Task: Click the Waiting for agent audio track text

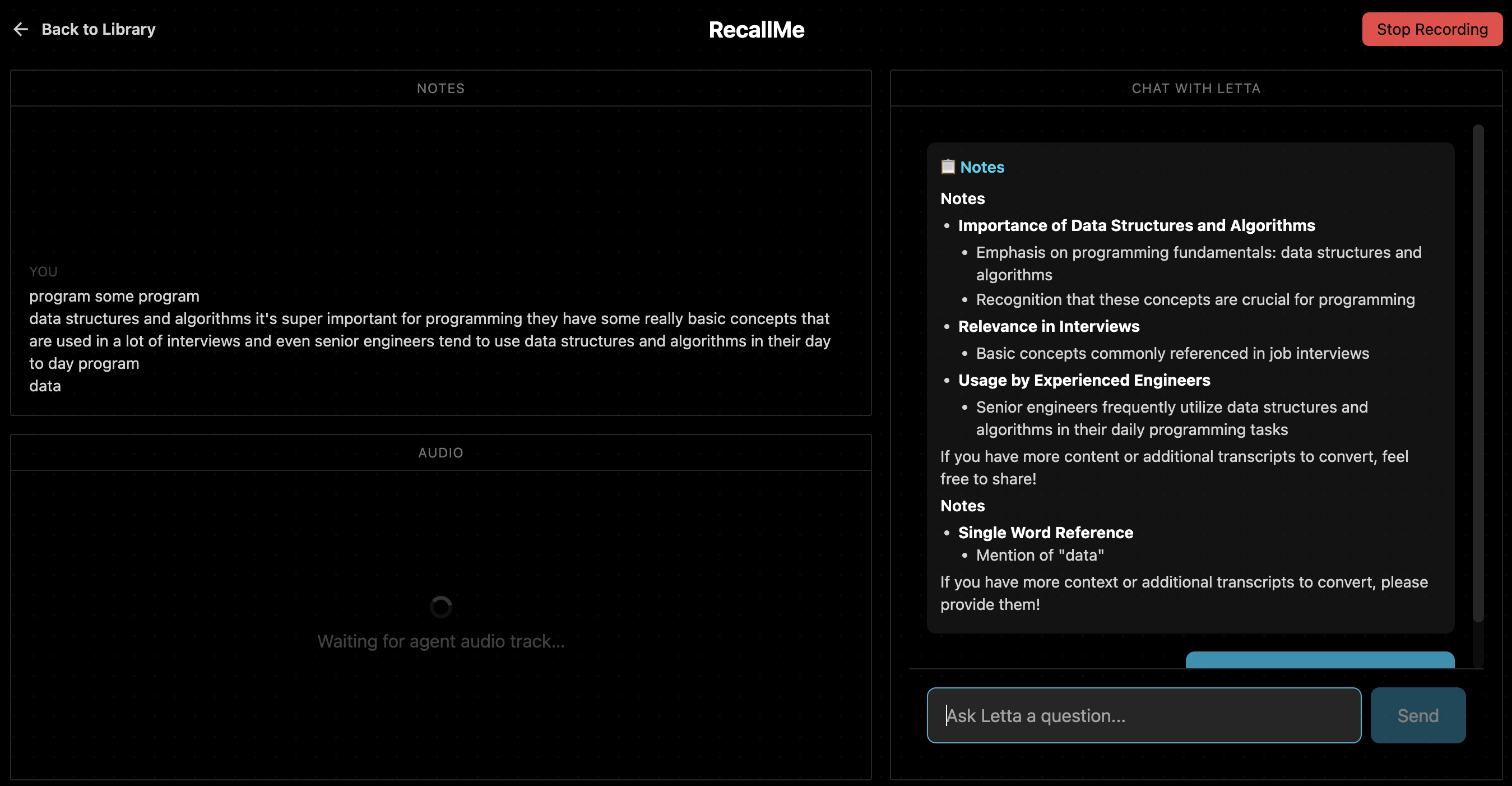Action: tap(441, 641)
